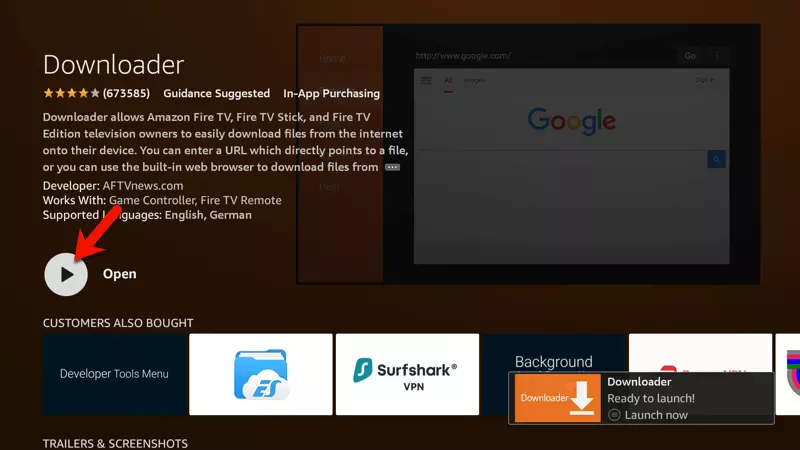Click the menu button icon beside Launch now
Image resolution: width=800 pixels, height=450 pixels.
pos(614,415)
